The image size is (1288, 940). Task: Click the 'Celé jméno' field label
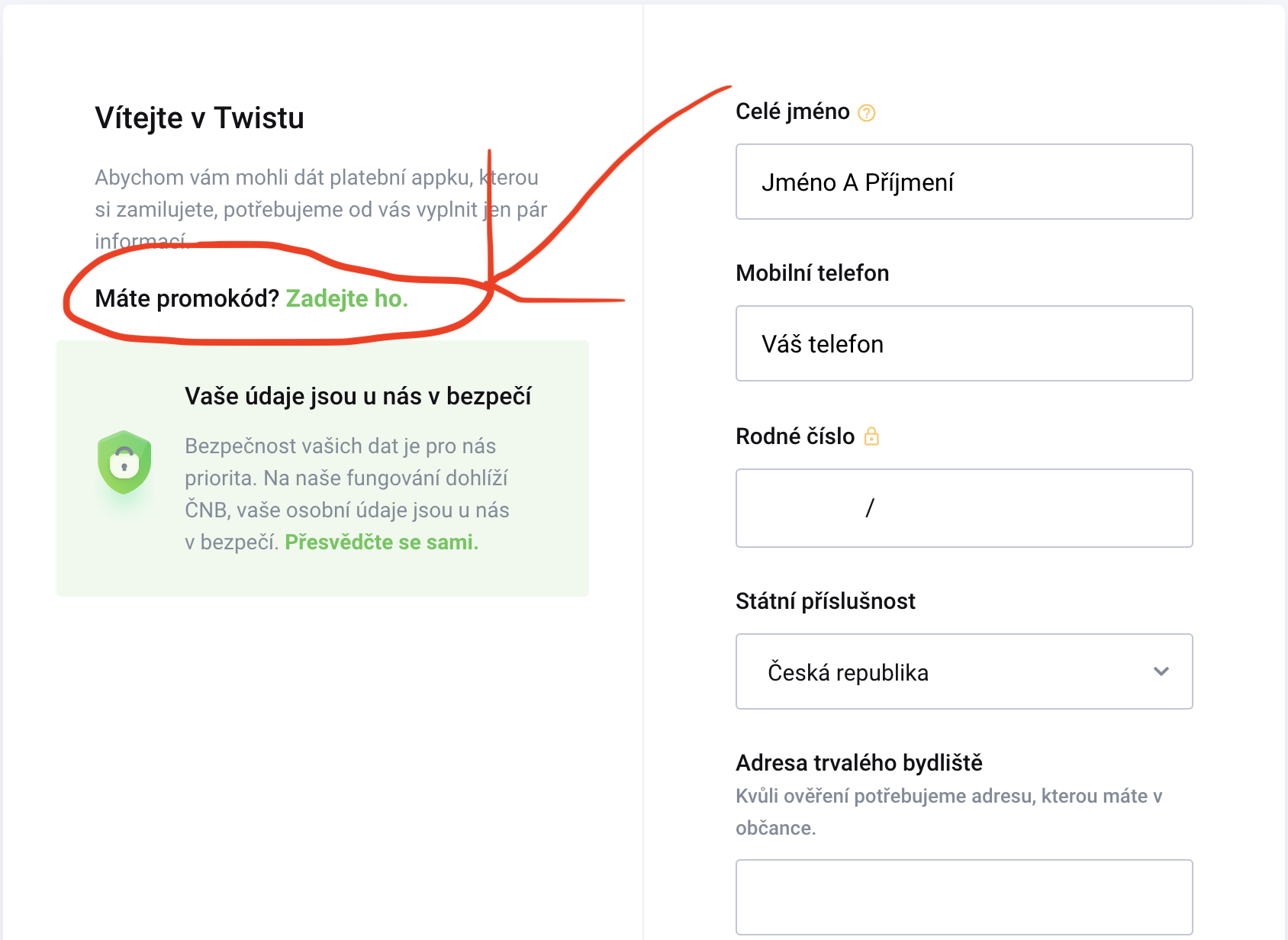[x=792, y=111]
